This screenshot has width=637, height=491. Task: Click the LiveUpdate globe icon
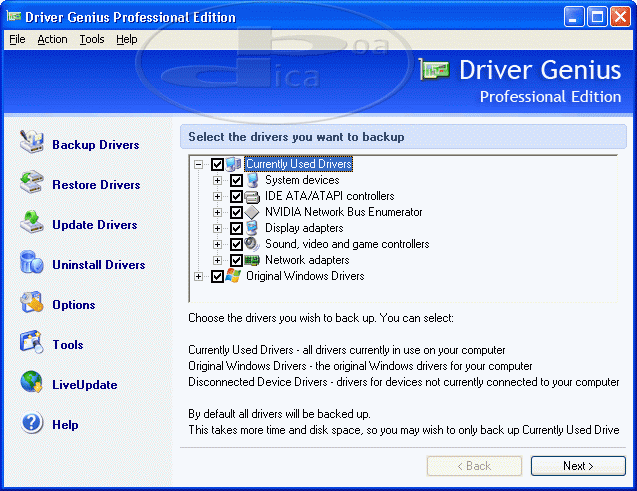click(32, 384)
